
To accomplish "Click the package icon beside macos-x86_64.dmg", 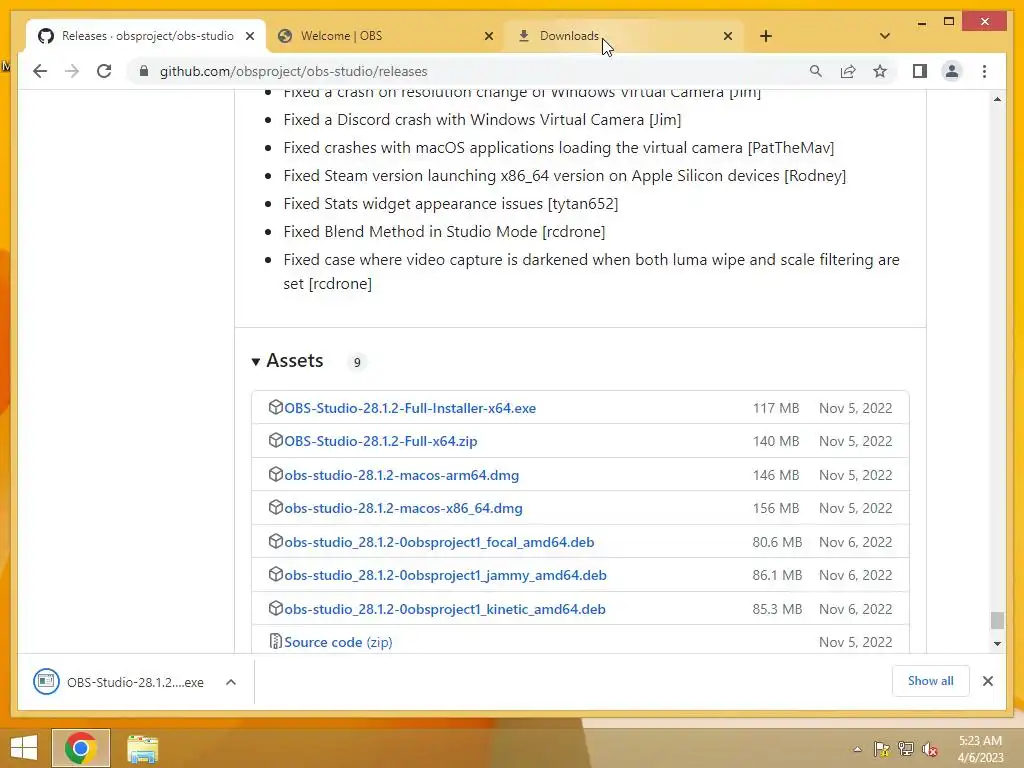I will [276, 507].
